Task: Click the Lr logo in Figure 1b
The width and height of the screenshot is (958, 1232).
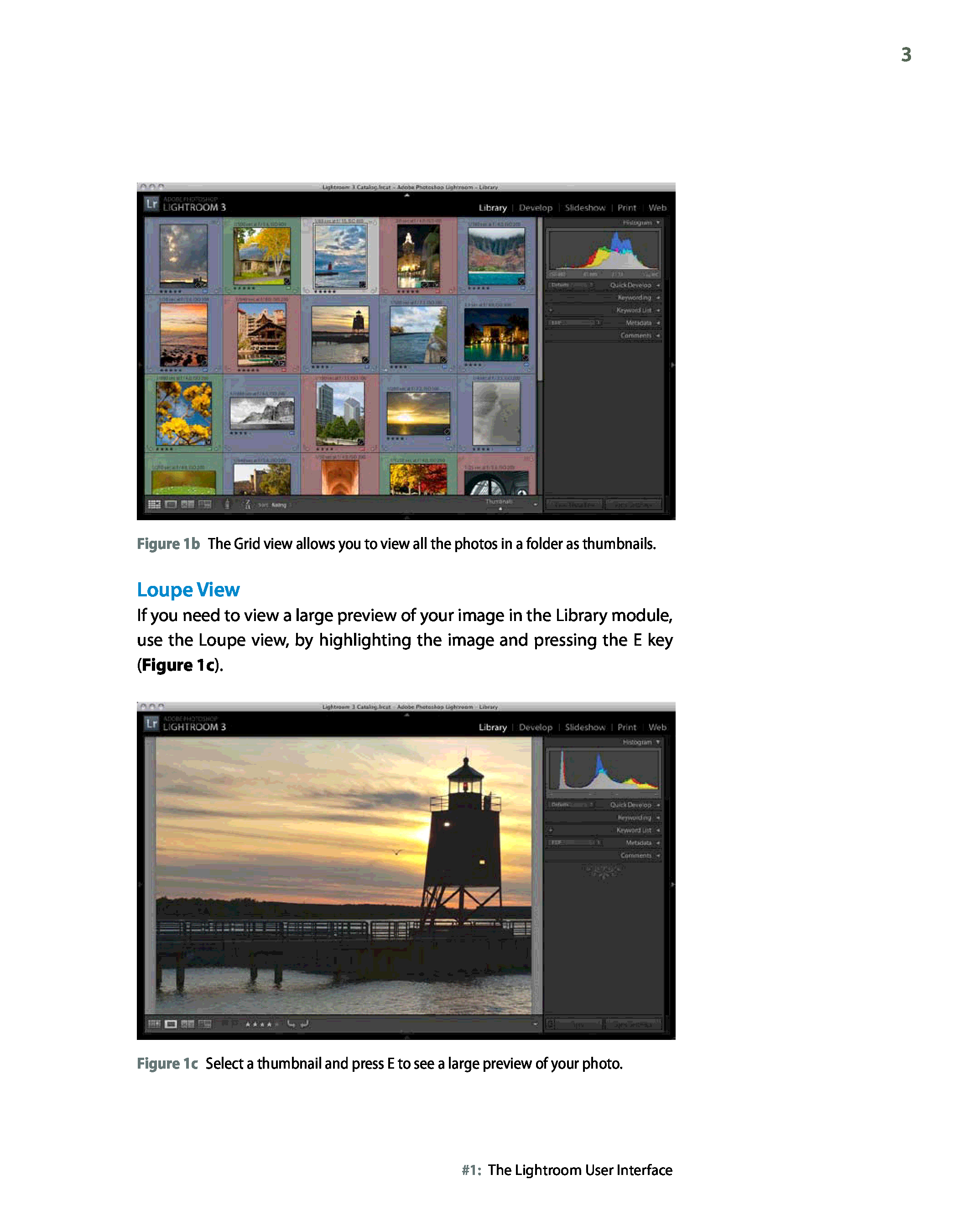Action: 151,204
